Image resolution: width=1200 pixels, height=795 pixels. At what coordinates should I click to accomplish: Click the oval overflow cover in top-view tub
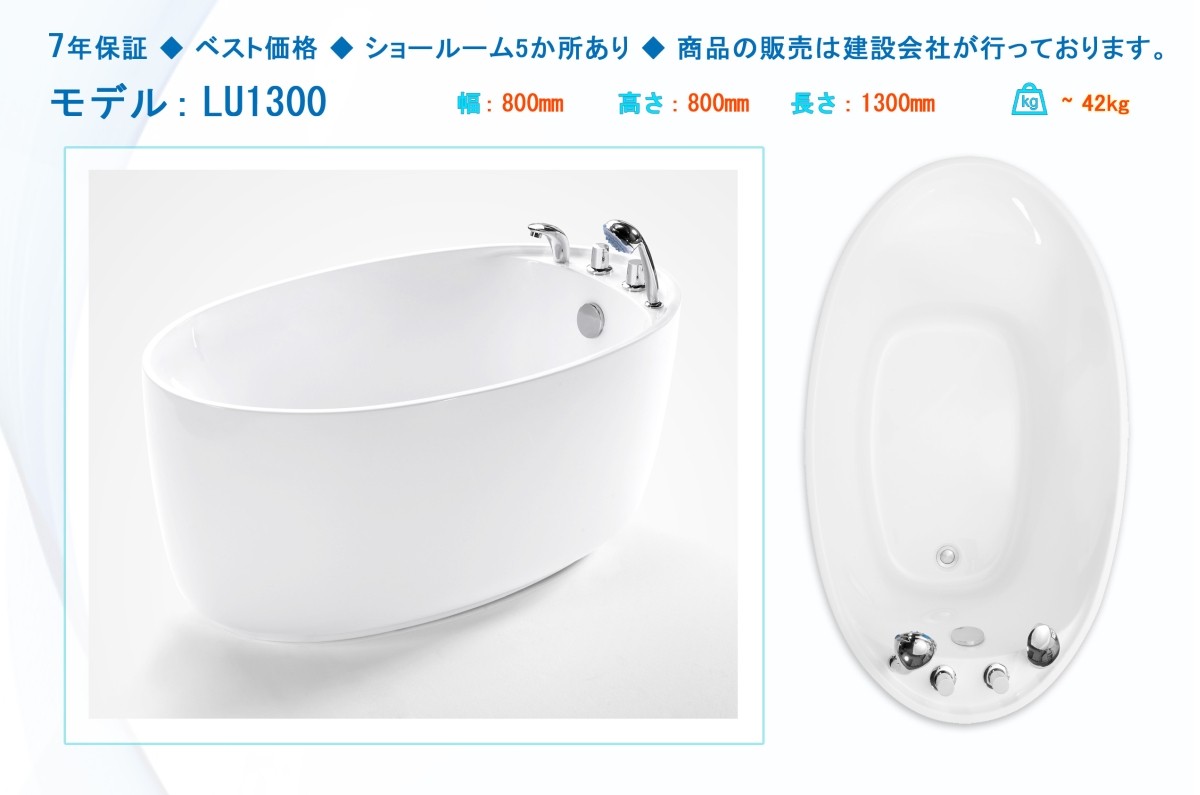point(966,632)
